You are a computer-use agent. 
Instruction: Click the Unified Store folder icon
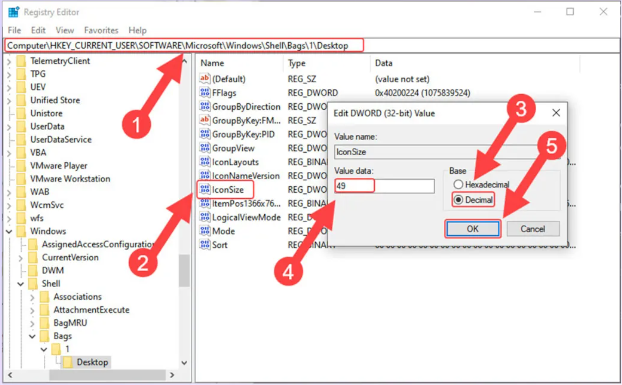(21, 100)
